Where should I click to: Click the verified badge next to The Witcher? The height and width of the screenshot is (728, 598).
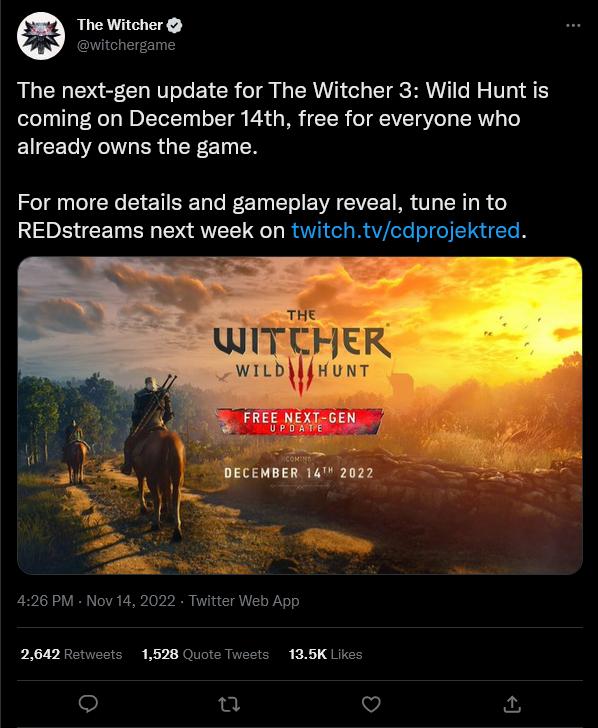point(175,25)
